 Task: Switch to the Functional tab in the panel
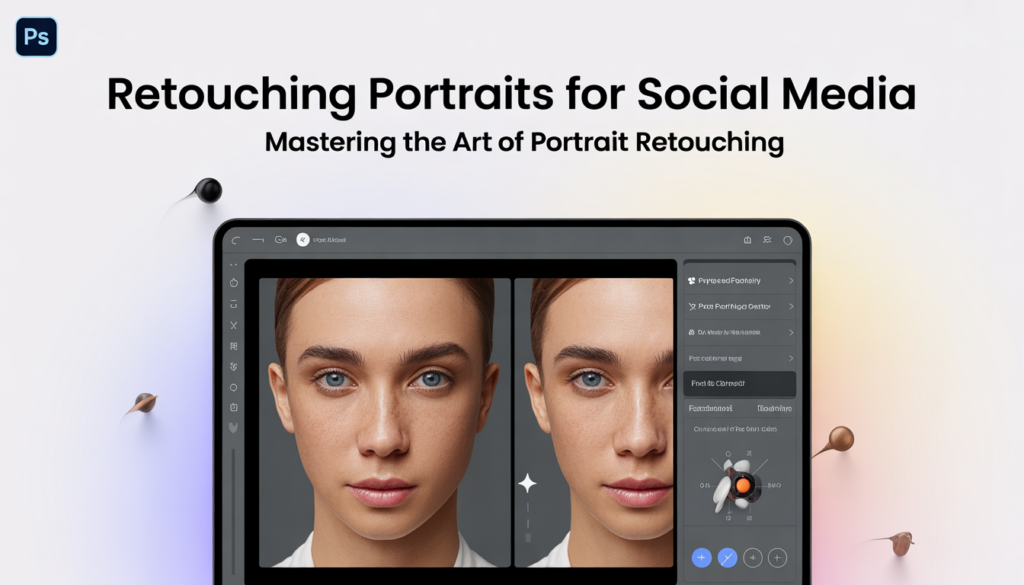712,408
